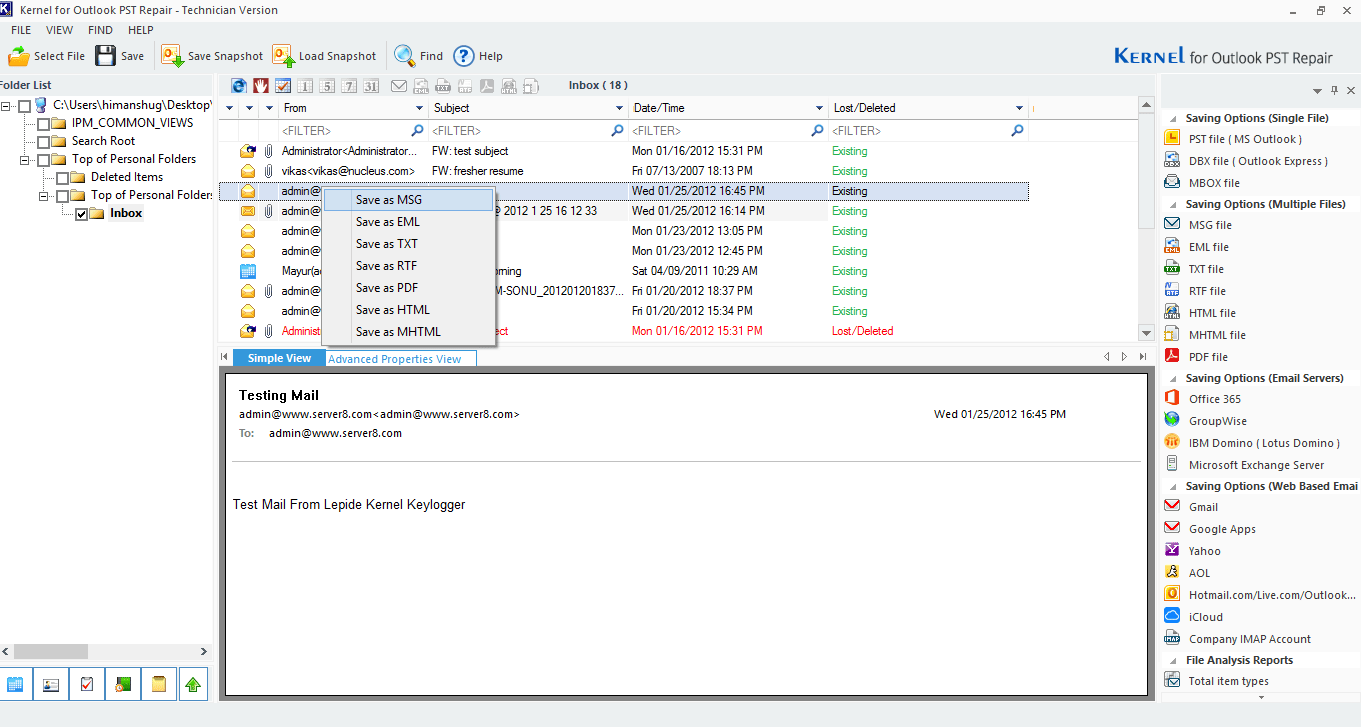The width and height of the screenshot is (1361, 727).
Task: Open the green journal view at bottom left
Action: click(x=123, y=684)
